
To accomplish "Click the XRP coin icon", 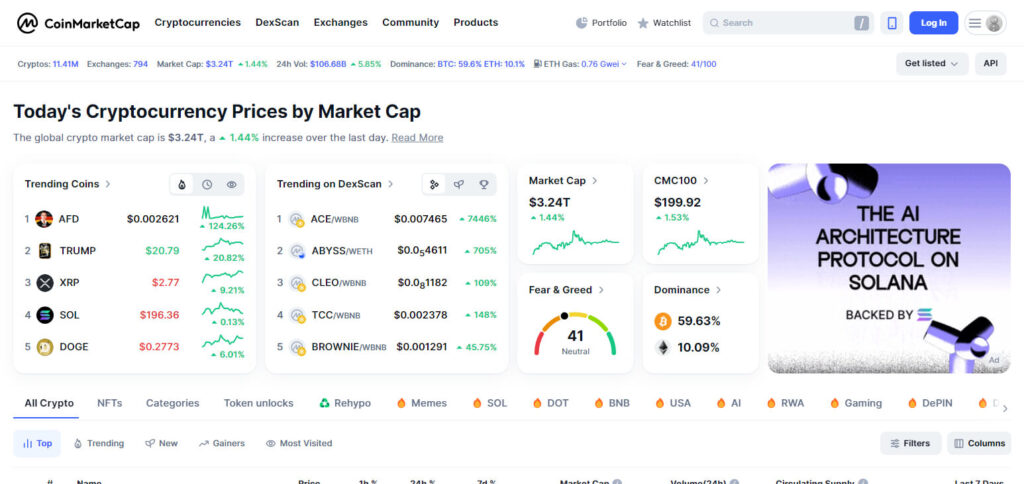I will (44, 283).
